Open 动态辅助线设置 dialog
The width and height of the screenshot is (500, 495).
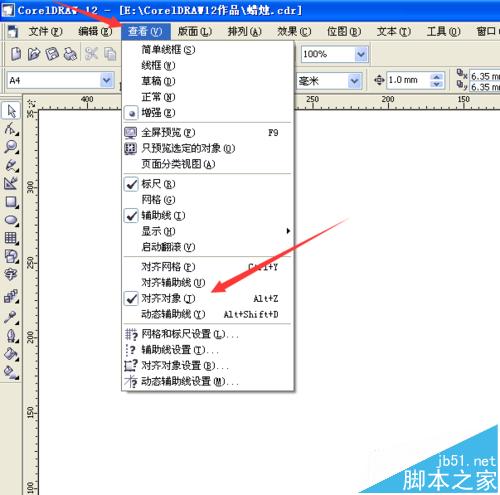208,381
